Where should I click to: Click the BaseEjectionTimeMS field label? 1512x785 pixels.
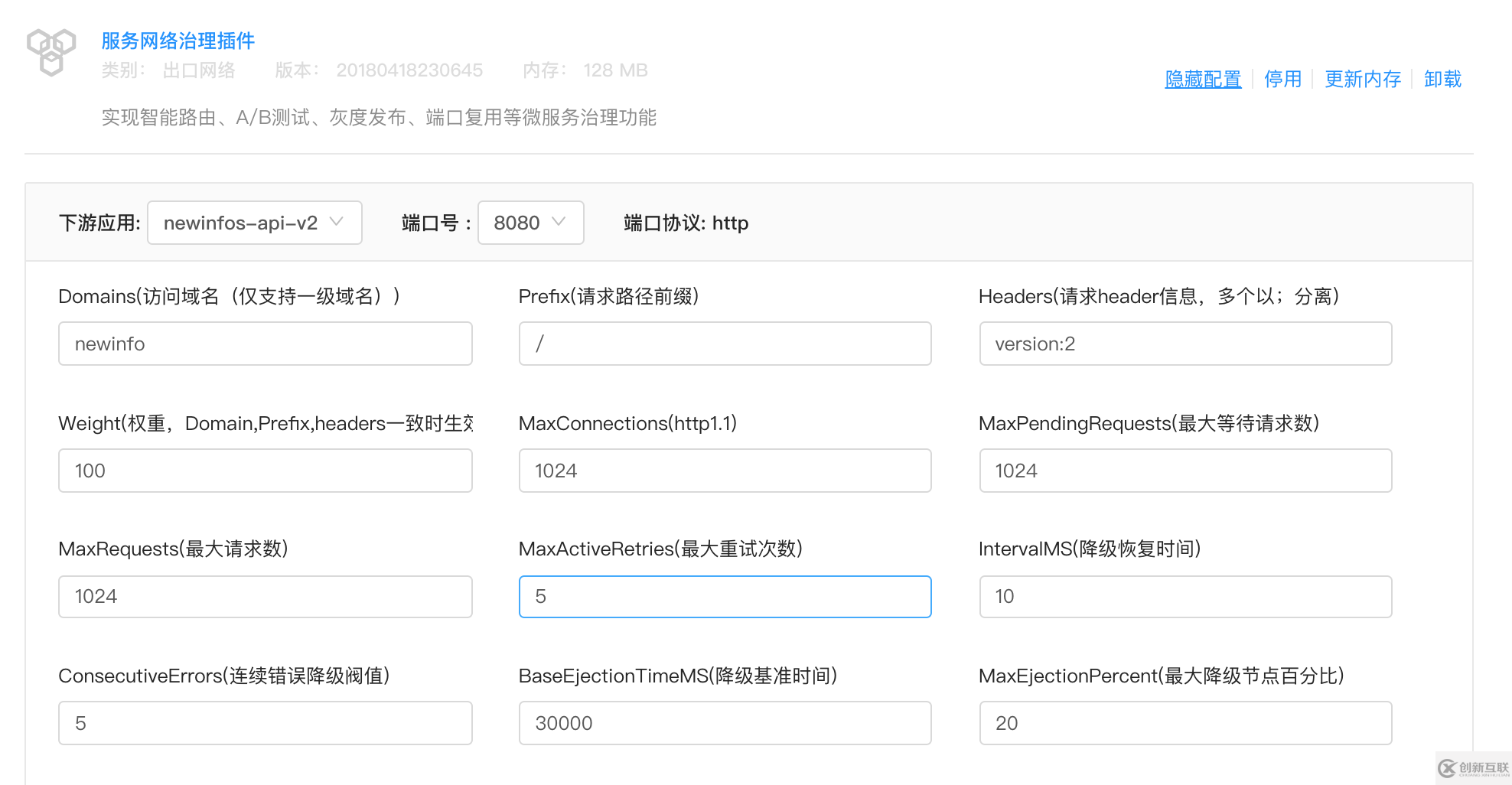tap(678, 676)
